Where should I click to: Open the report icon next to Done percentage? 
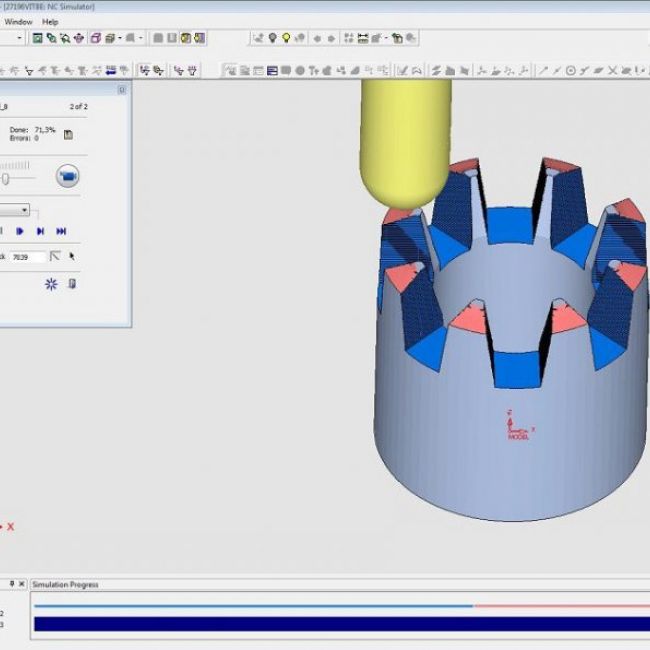coord(68,135)
